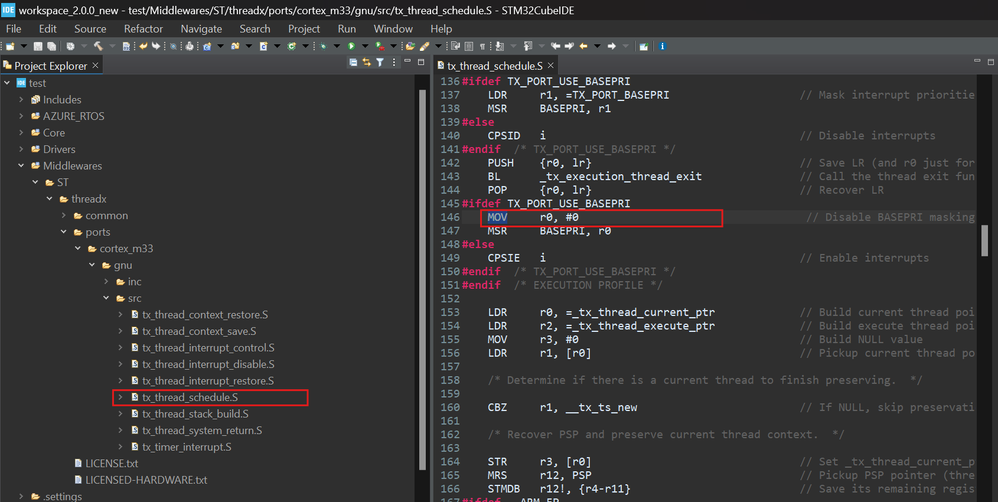Collapse the Middlewares folder
This screenshot has width=998, height=502.
pyautogui.click(x=21, y=166)
